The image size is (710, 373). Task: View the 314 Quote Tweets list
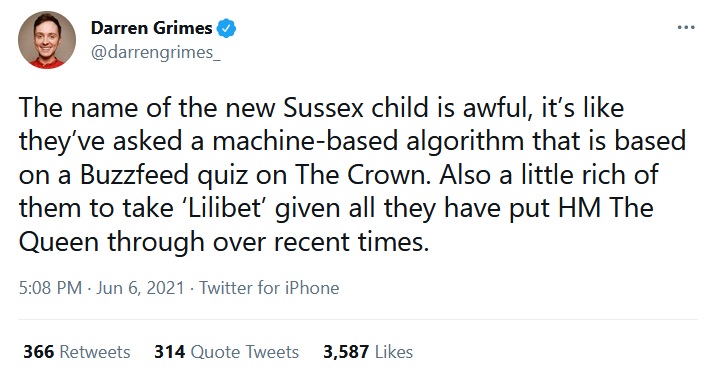click(226, 352)
